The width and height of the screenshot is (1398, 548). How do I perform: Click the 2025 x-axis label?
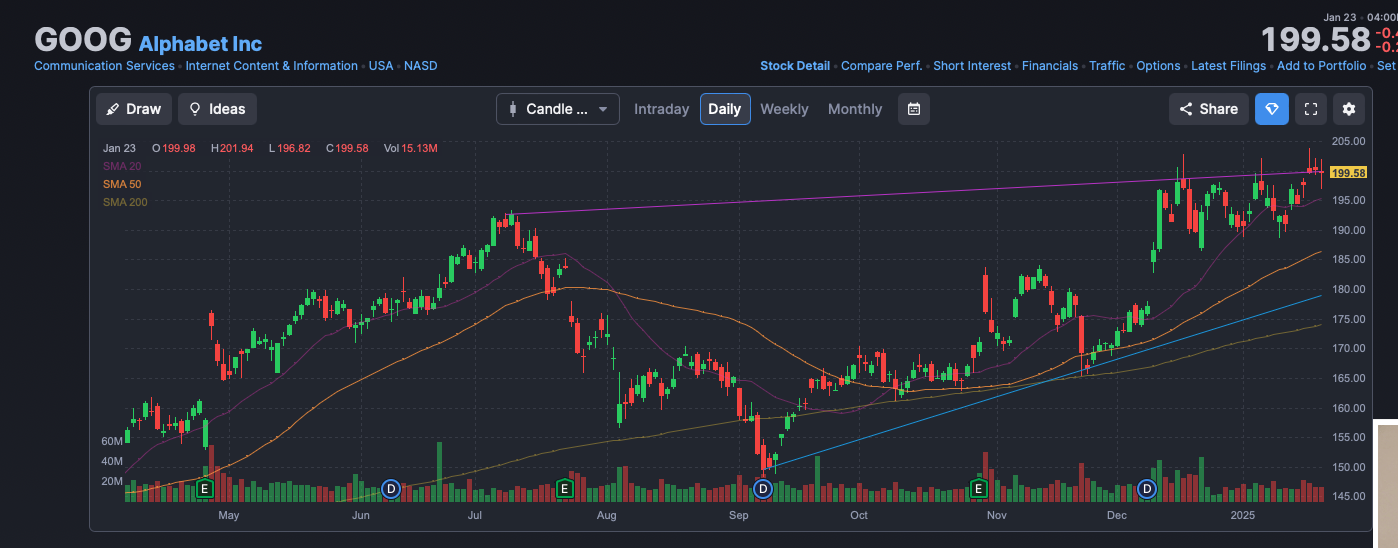[1243, 515]
